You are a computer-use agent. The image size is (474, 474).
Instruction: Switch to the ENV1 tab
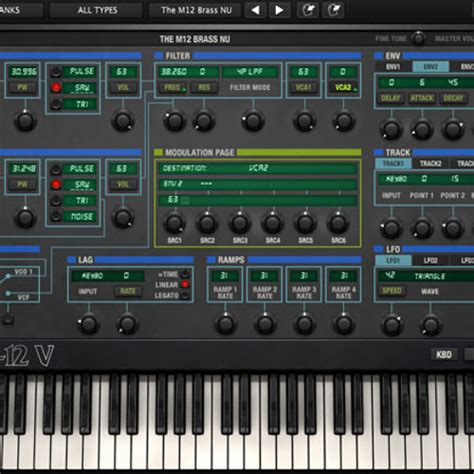pyautogui.click(x=393, y=67)
